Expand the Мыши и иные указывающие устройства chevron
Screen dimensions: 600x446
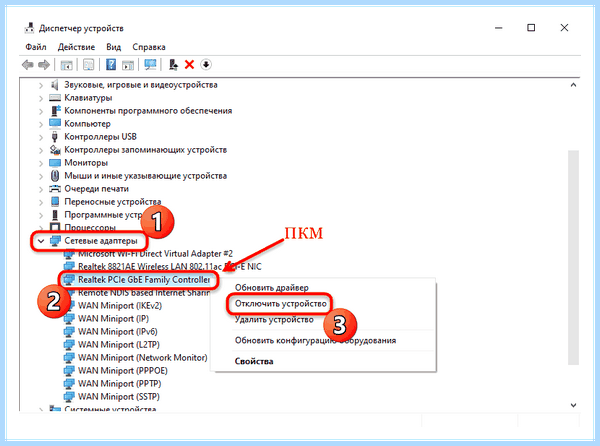[41, 176]
